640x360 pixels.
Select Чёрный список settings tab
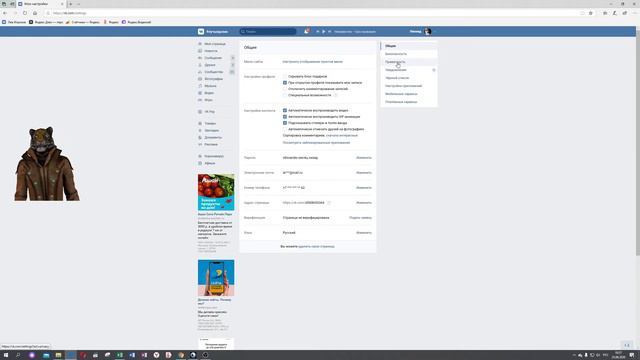(409, 78)
